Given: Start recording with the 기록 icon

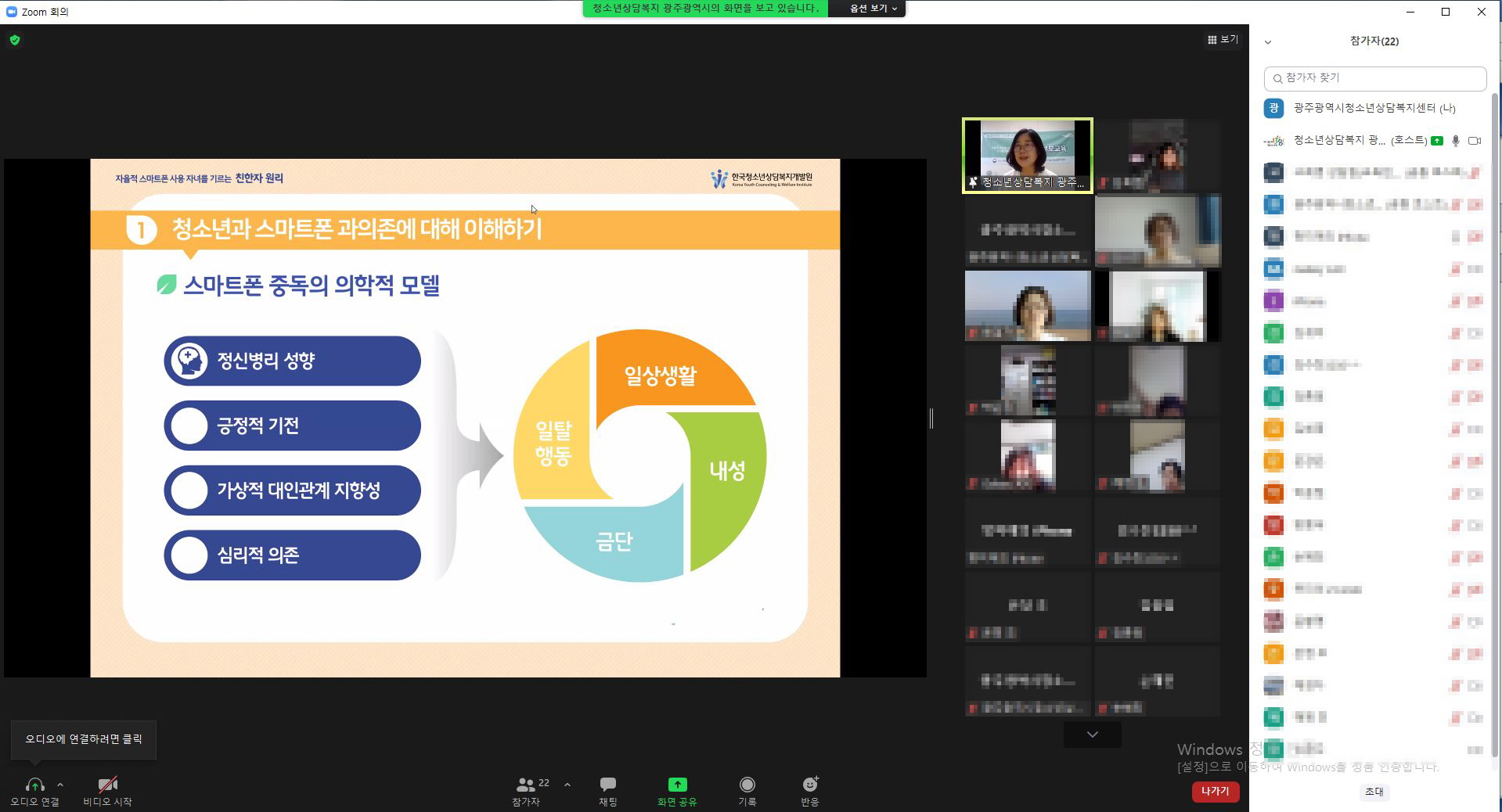Looking at the screenshot, I should (747, 785).
